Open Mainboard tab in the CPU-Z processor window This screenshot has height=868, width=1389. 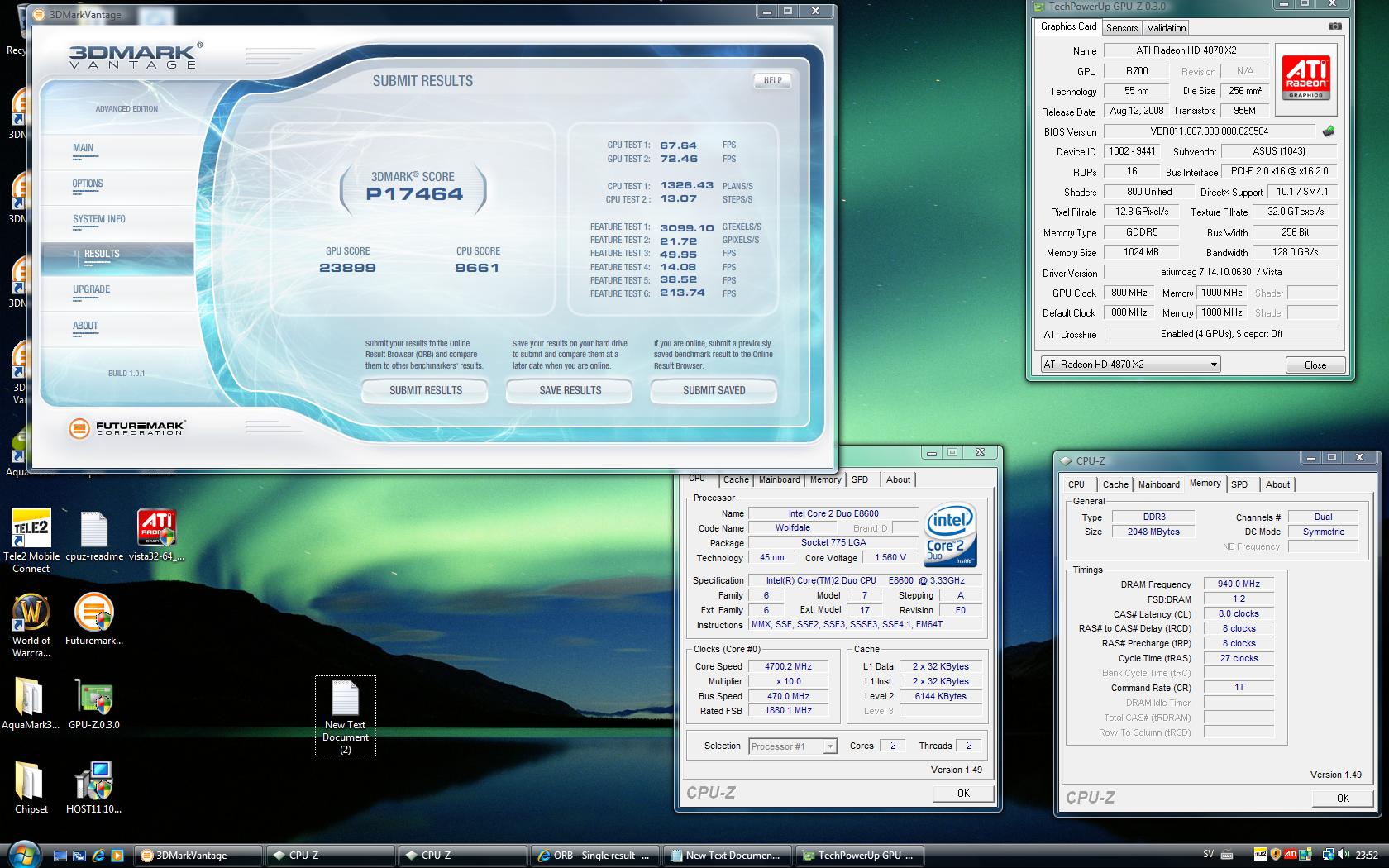(779, 479)
